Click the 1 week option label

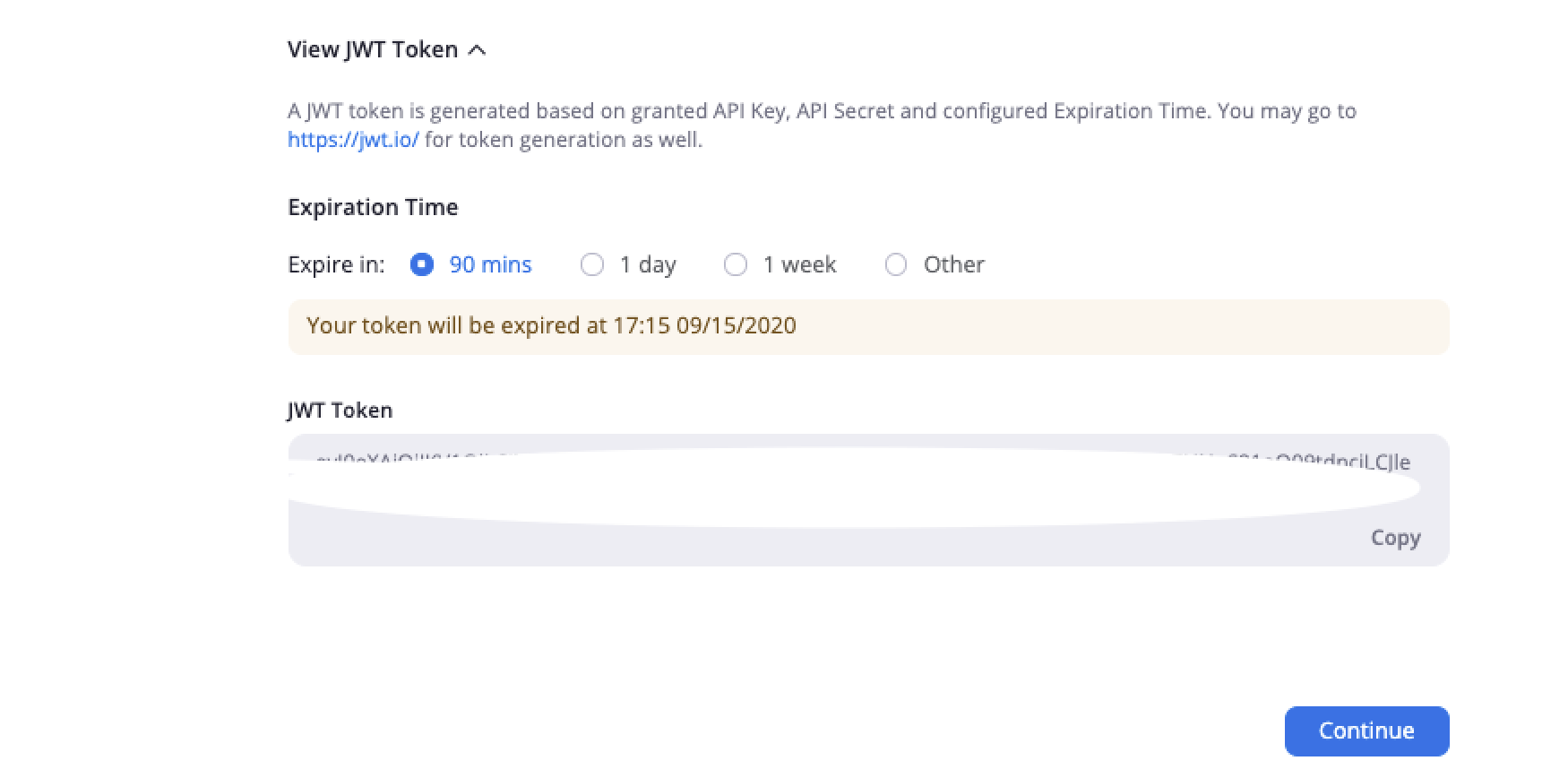click(x=799, y=264)
